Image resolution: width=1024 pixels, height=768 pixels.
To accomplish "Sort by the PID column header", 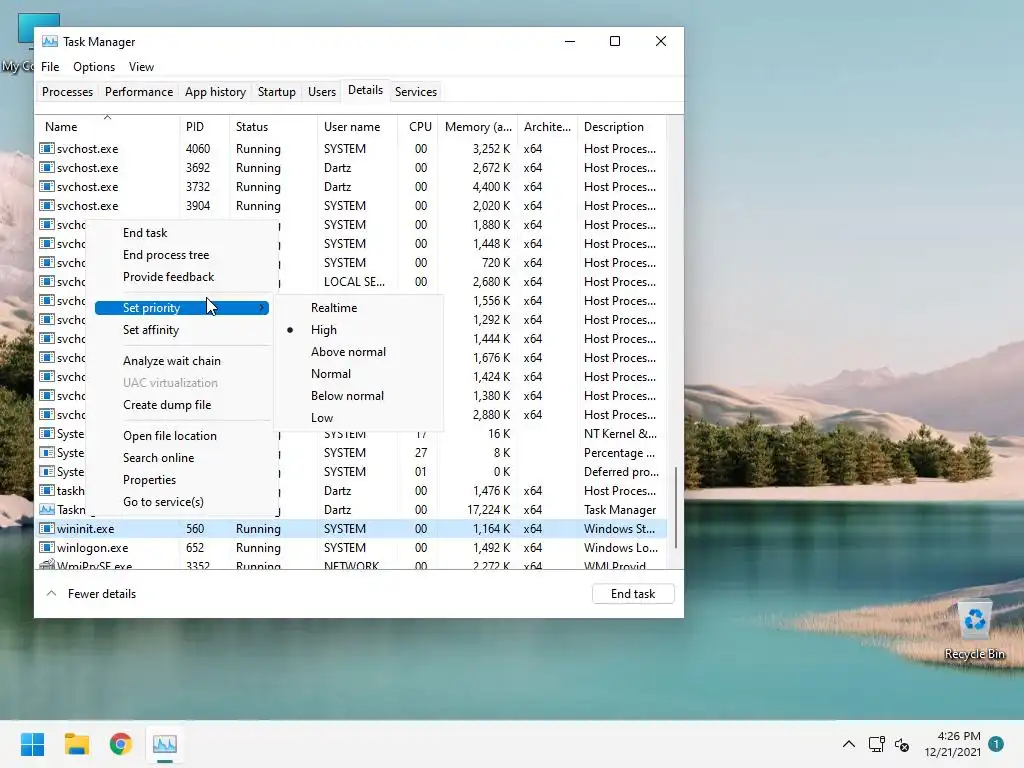I will pyautogui.click(x=204, y=127).
